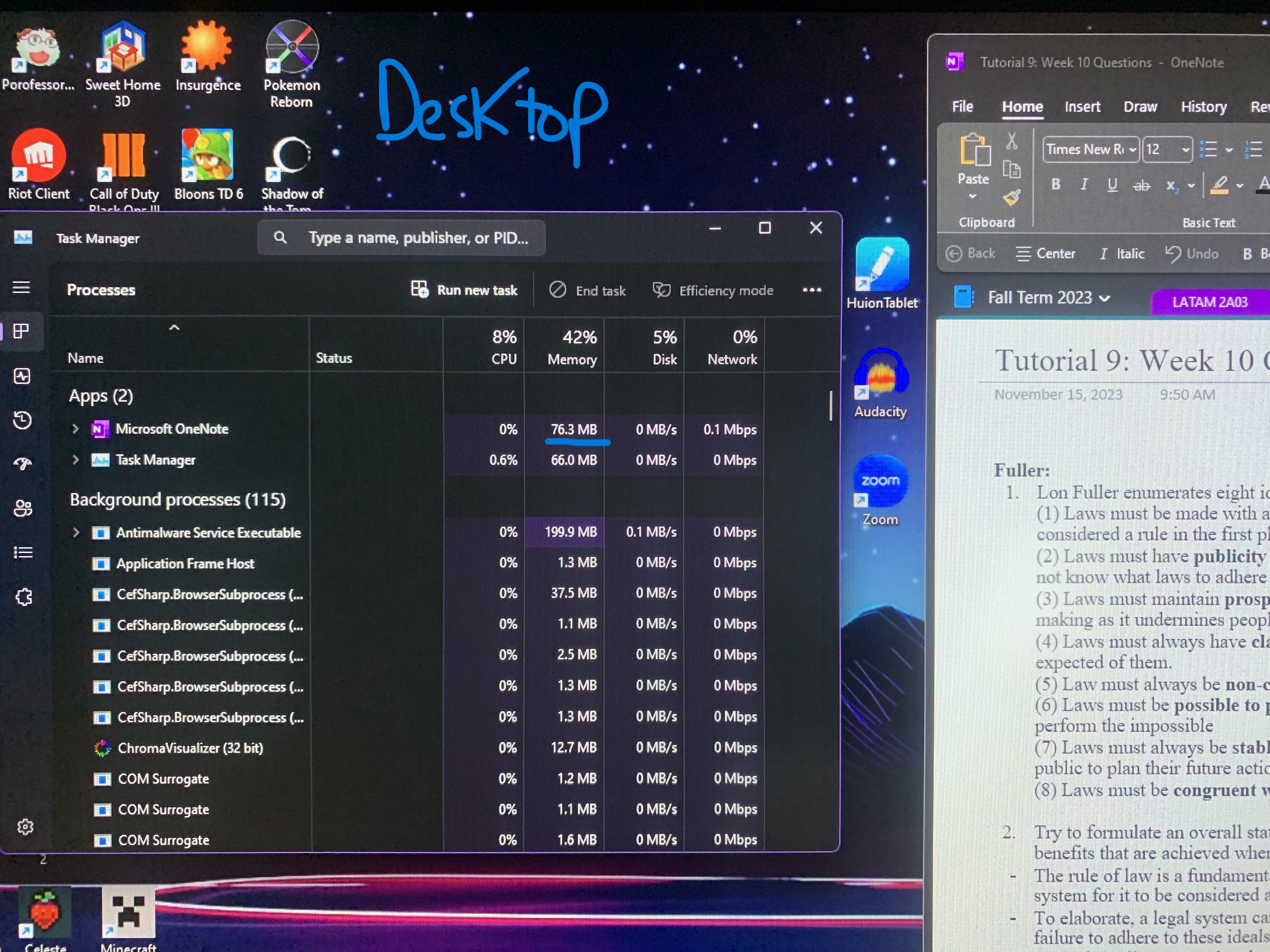The height and width of the screenshot is (952, 1270).
Task: Open Services puzzle-piece sidebar icon
Action: (x=23, y=598)
